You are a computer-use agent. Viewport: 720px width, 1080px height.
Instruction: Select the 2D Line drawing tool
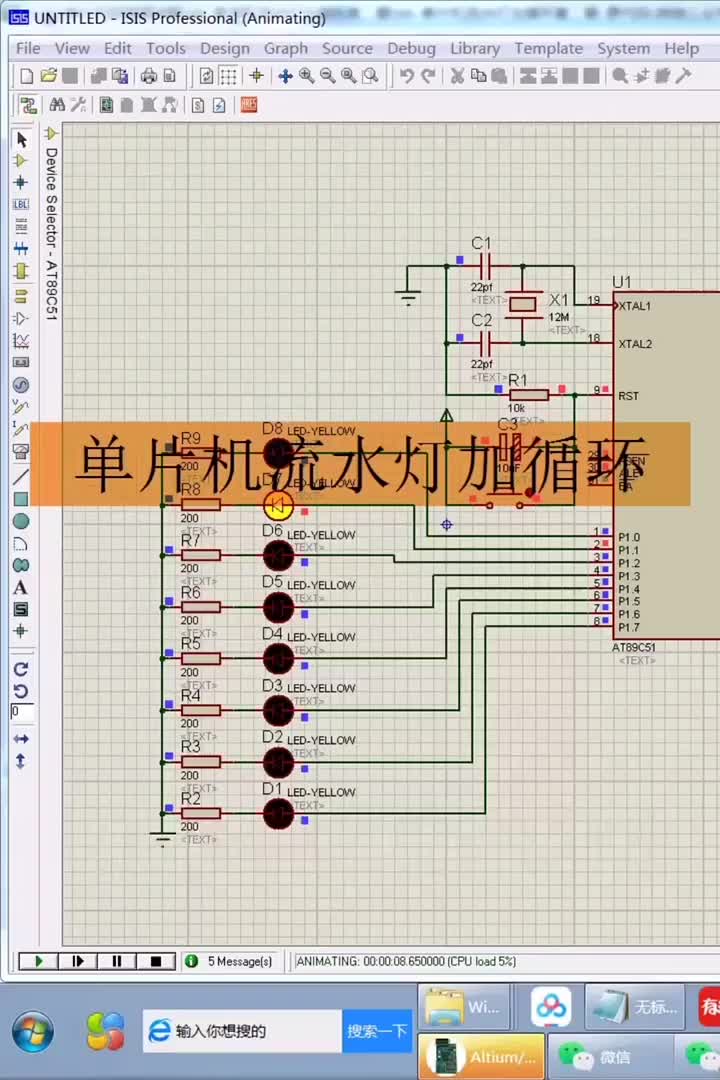[21, 477]
